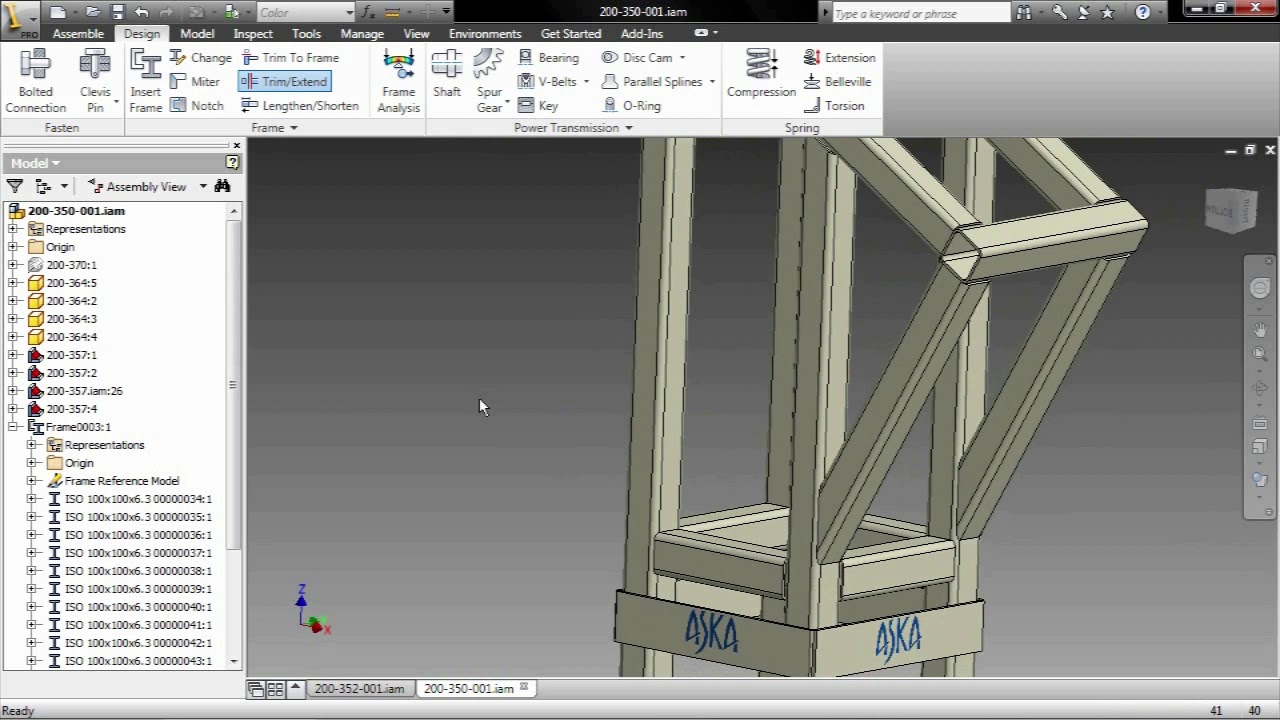Viewport: 1280px width, 720px height.
Task: Open the Disc Cam dropdown arrow
Action: [x=682, y=58]
